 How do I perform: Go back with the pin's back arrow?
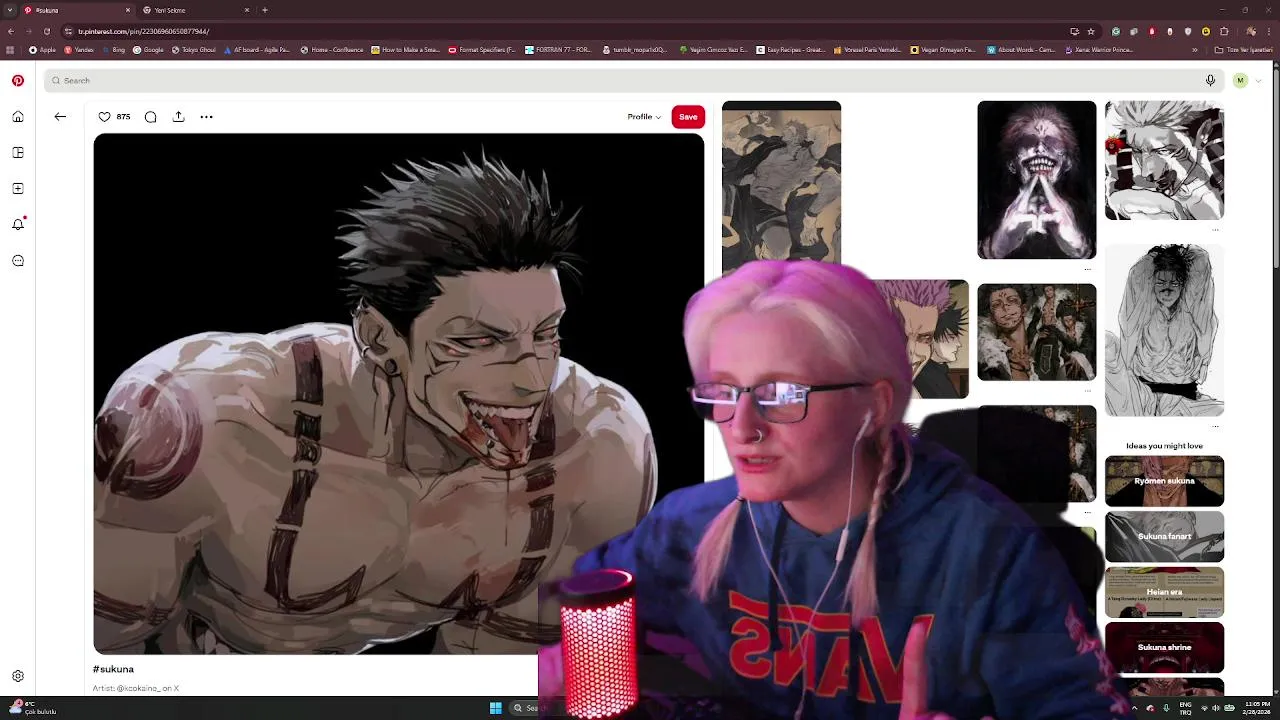(60, 117)
